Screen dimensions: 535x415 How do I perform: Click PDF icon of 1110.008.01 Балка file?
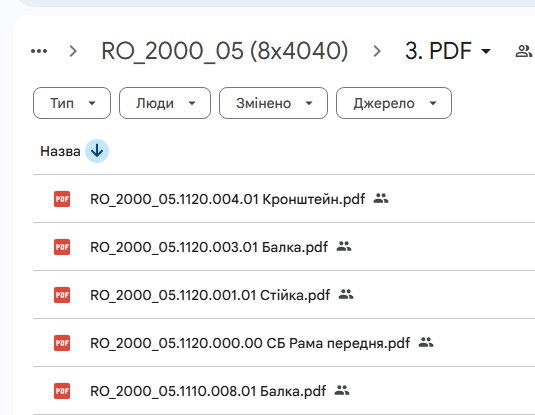(x=62, y=391)
